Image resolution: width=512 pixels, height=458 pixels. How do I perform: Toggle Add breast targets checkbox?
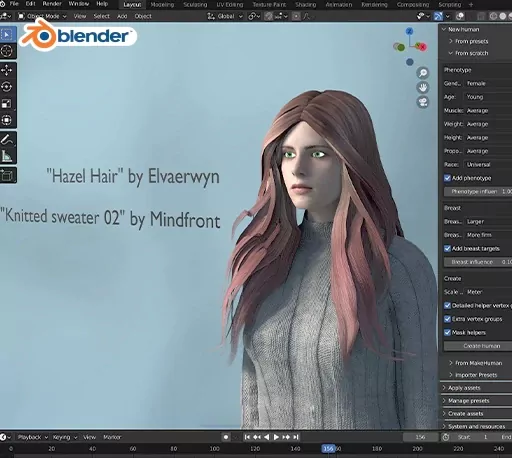[447, 248]
